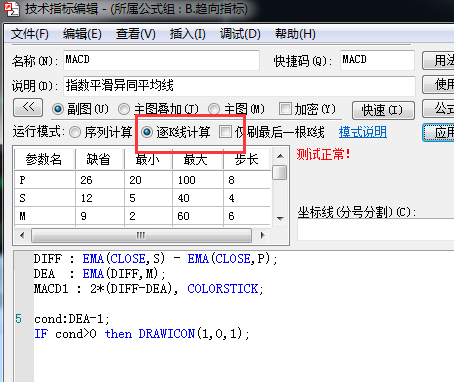Click default value 12 in S row
The image size is (454, 382).
point(100,198)
